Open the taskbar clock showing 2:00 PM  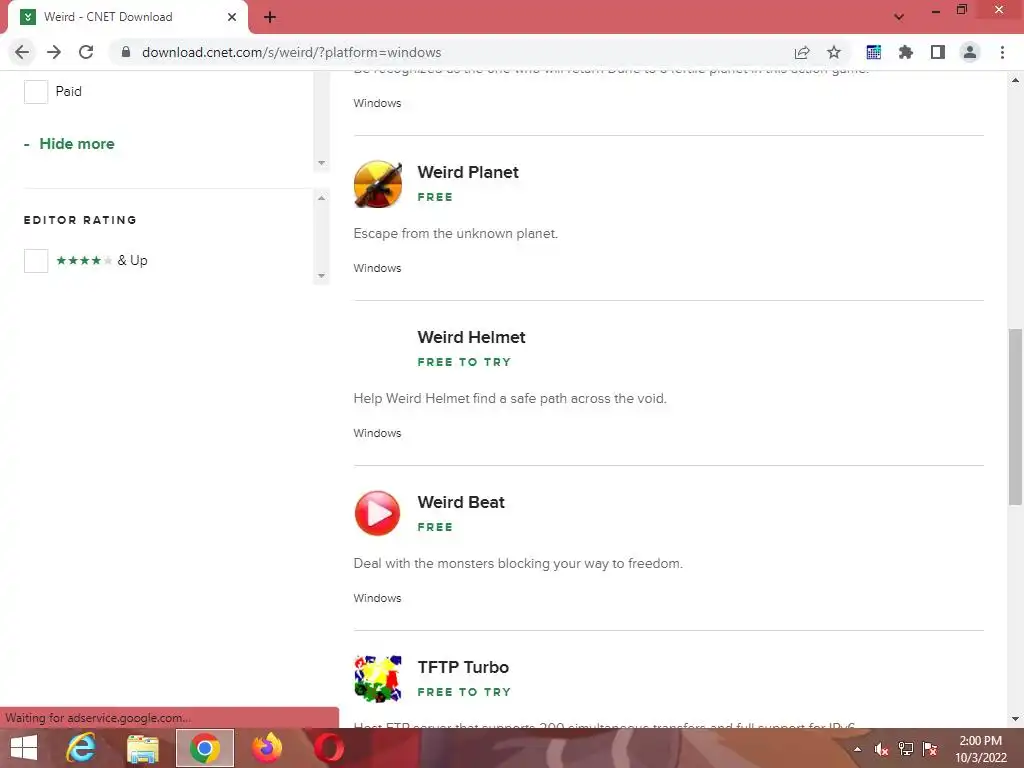click(981, 749)
